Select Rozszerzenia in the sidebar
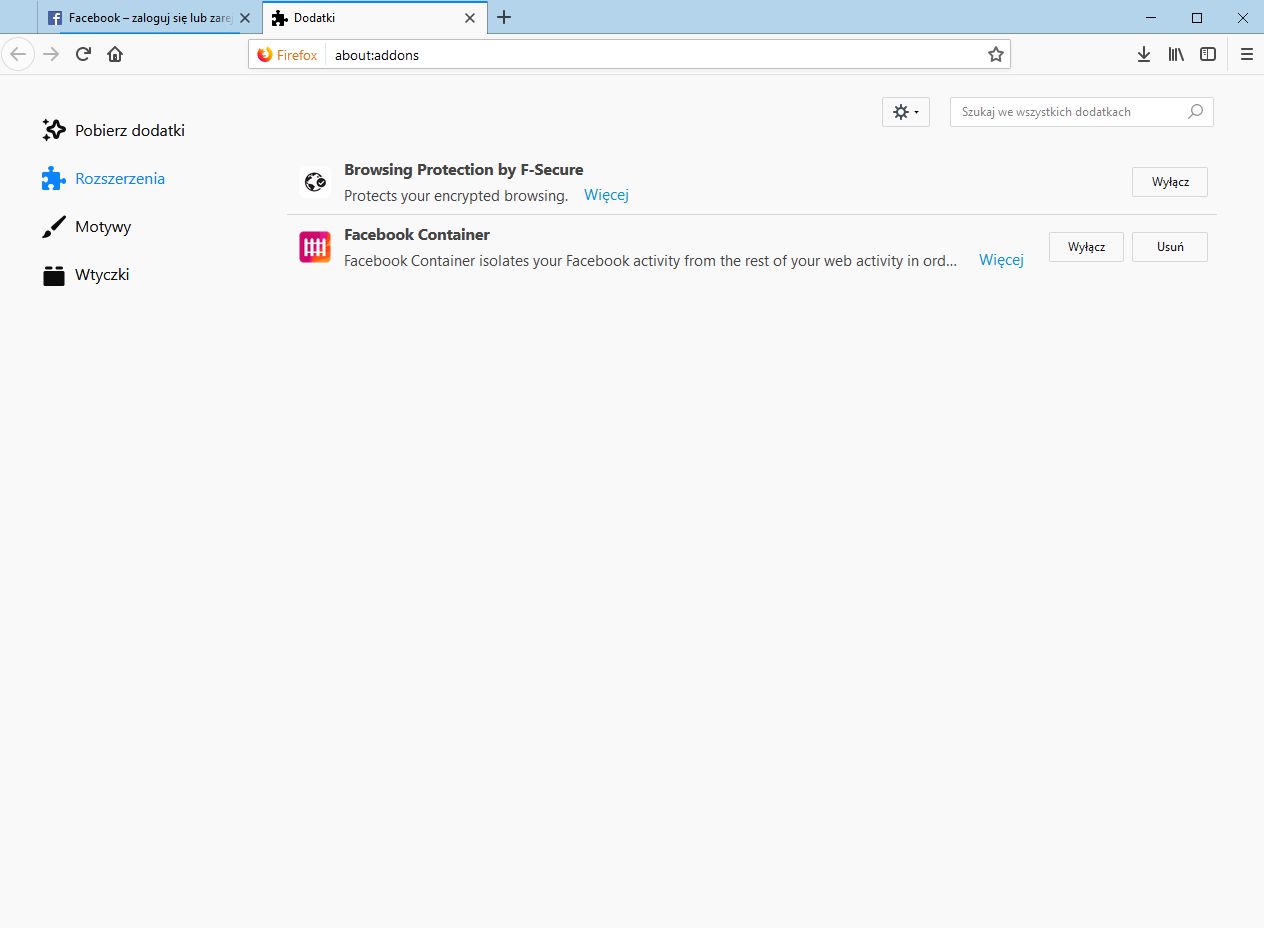This screenshot has width=1264, height=928. (104, 178)
